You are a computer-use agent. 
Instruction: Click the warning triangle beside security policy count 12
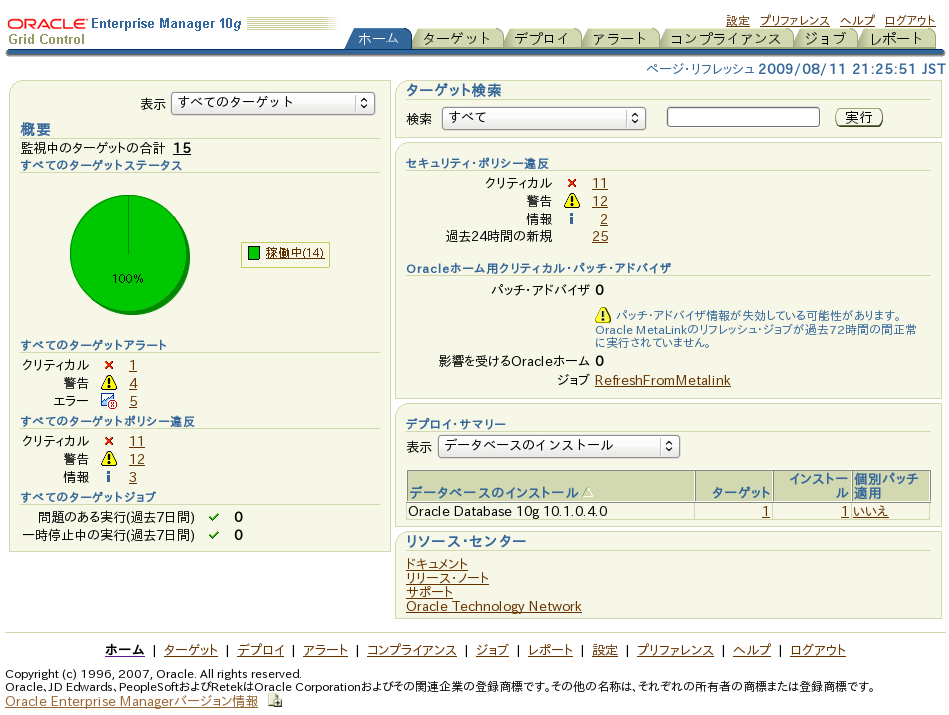click(x=572, y=201)
